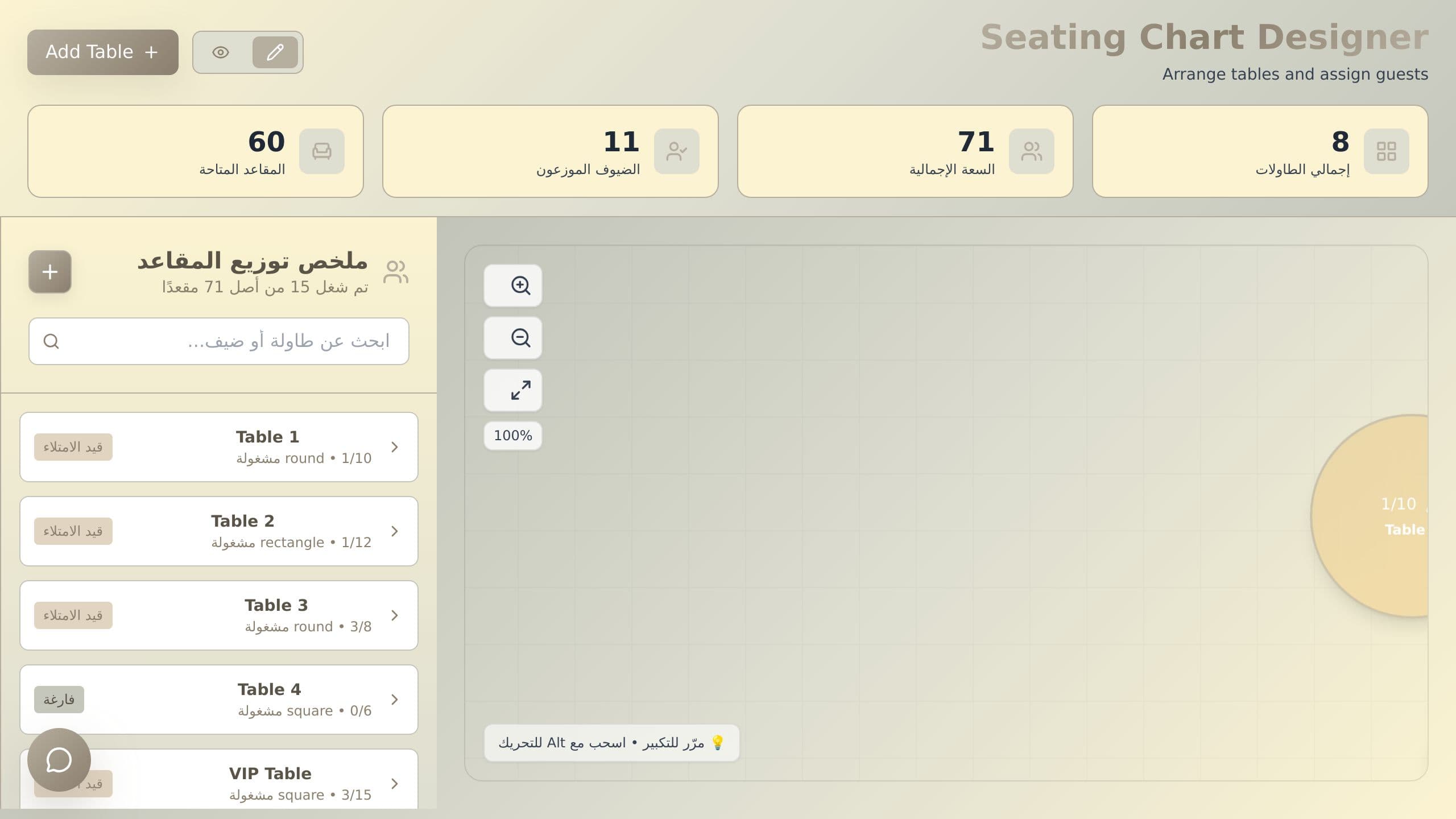Click the zoom out magnifier icon
The height and width of the screenshot is (819, 1456).
520,338
